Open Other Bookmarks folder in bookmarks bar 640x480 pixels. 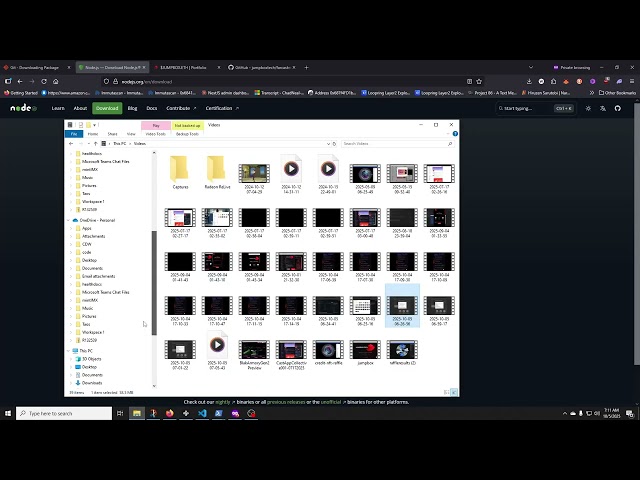point(617,93)
